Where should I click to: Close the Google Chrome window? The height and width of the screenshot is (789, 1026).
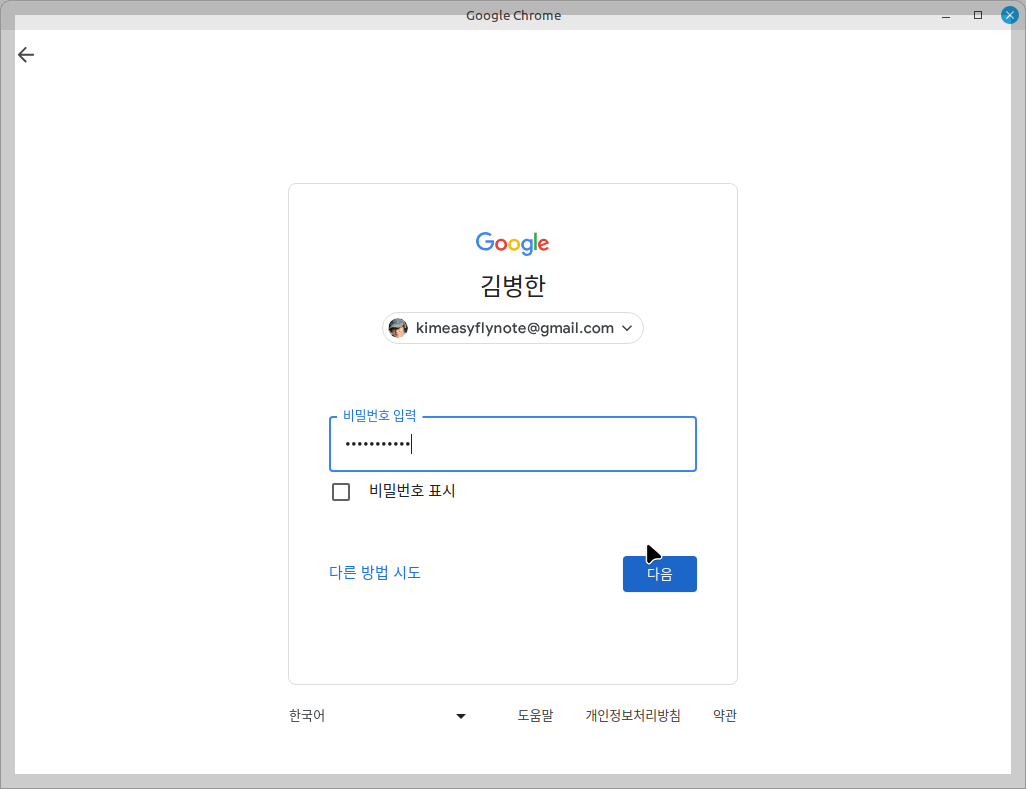[1009, 15]
